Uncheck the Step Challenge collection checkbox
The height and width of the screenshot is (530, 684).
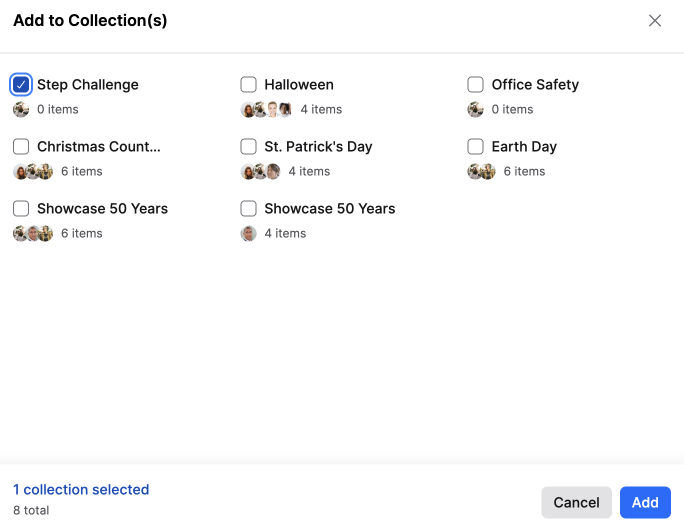(21, 85)
